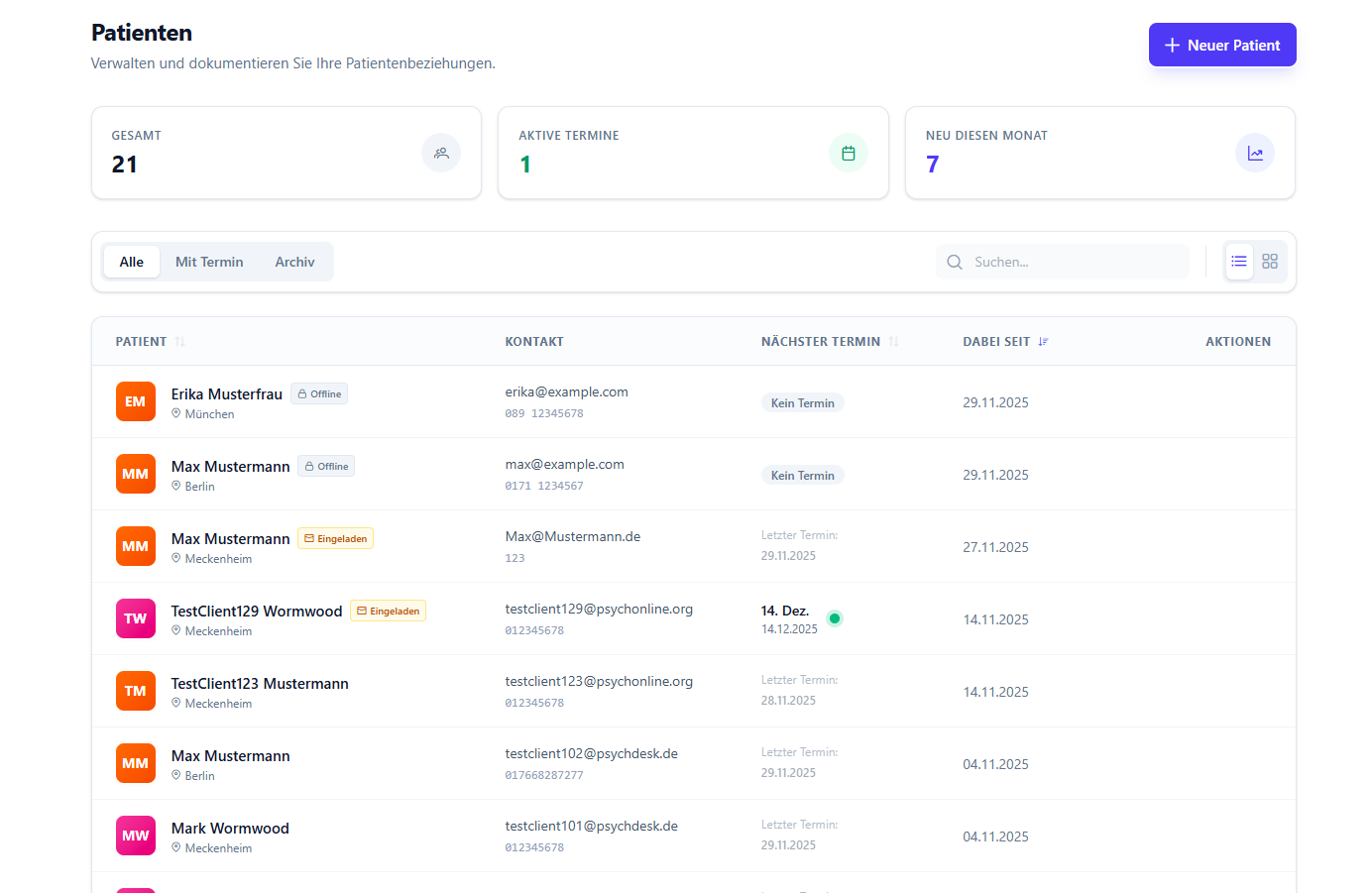Click the search magnifier icon
1372x893 pixels.
click(x=954, y=262)
